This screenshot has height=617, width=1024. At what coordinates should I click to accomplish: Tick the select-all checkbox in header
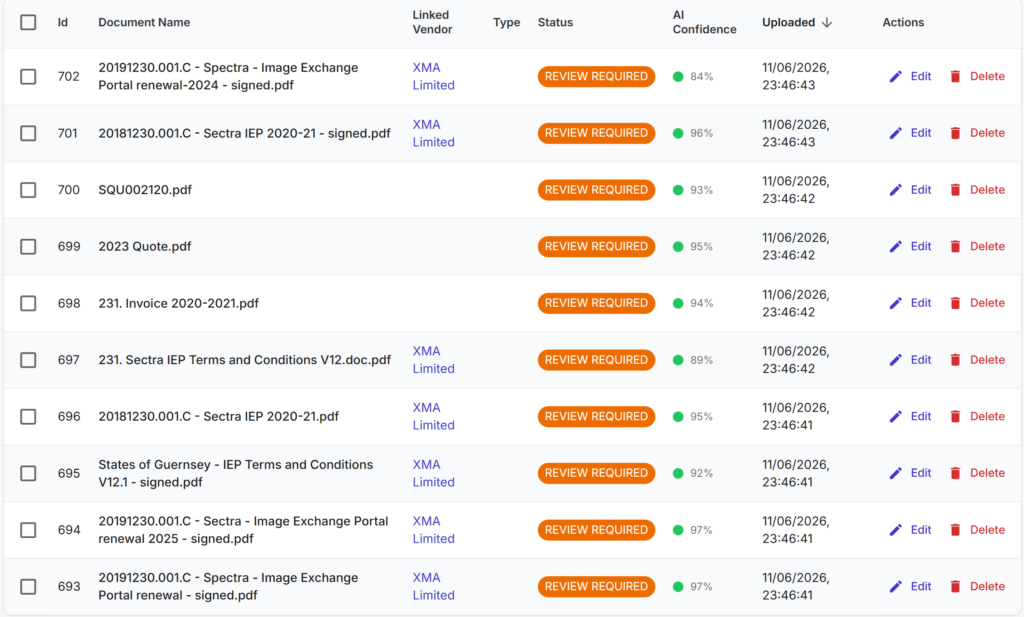point(28,22)
